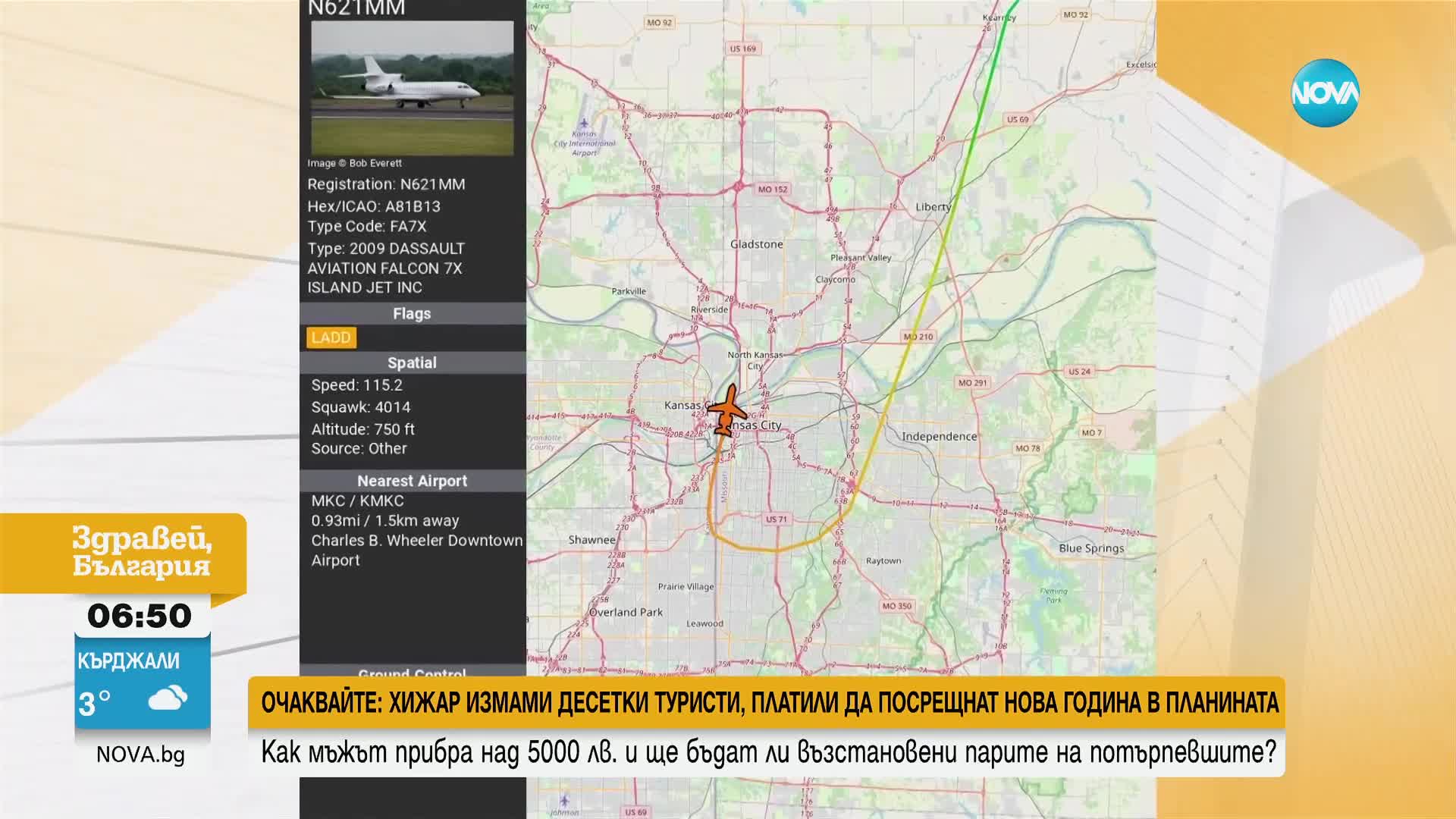1456x819 pixels.
Task: Click the Parkville map label
Action: pos(629,291)
